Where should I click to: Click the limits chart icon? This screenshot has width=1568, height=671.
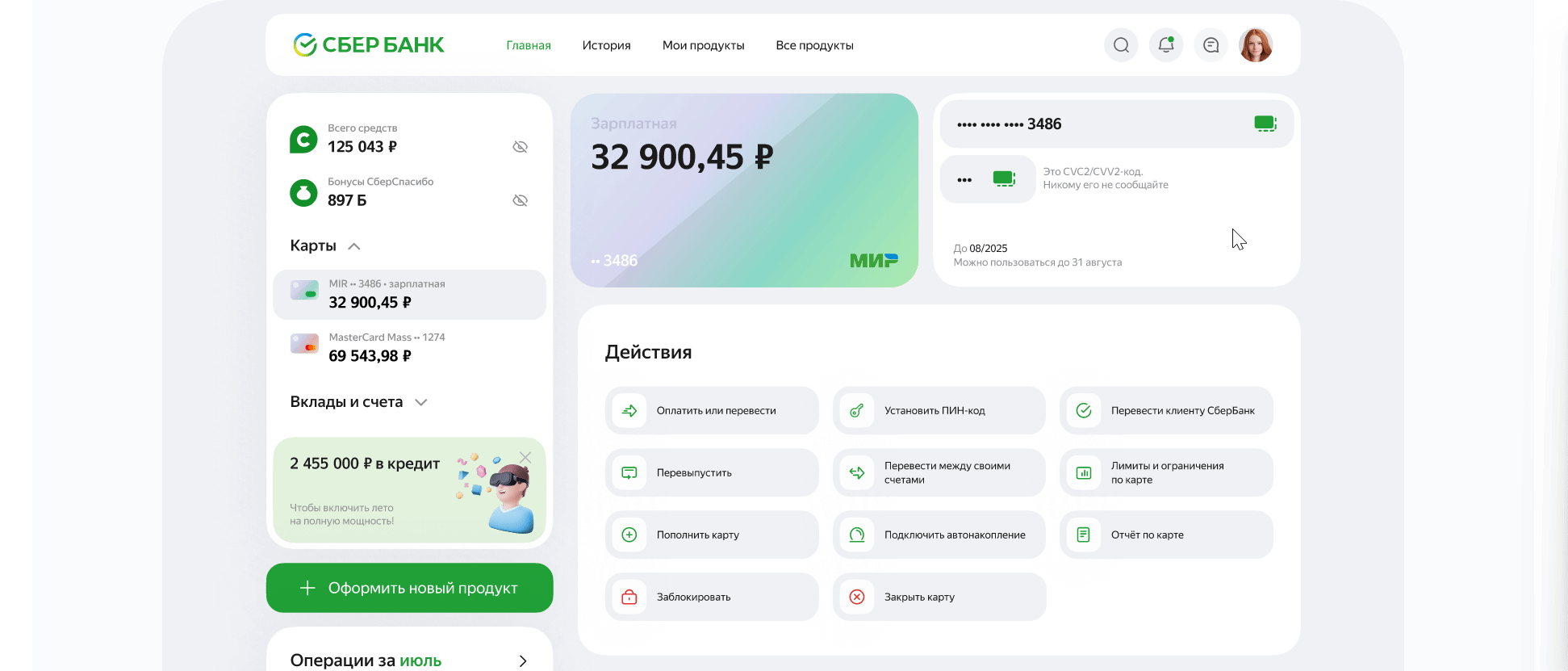[x=1084, y=472]
